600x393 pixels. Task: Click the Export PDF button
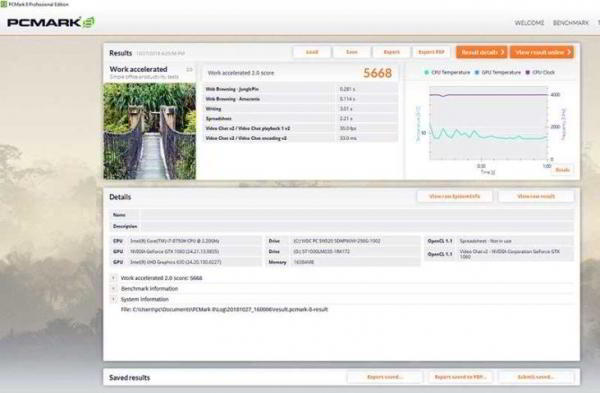pyautogui.click(x=431, y=52)
